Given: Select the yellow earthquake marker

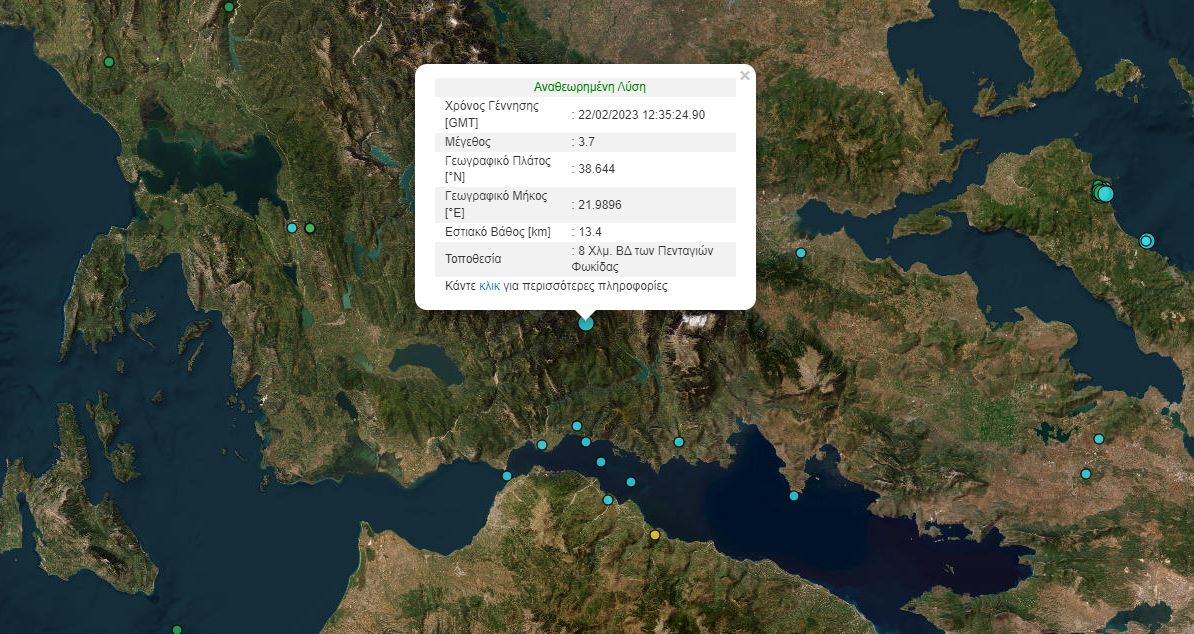Looking at the screenshot, I should 655,535.
